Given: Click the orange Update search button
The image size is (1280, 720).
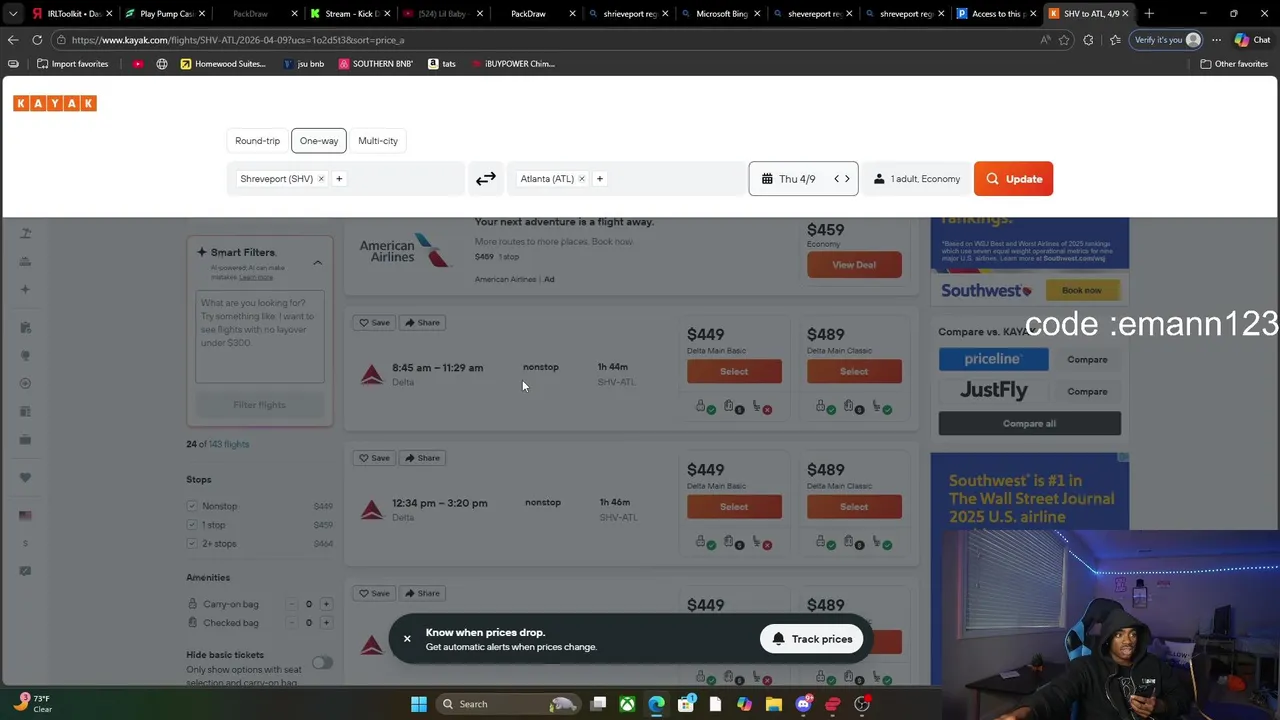Looking at the screenshot, I should click(x=1013, y=179).
